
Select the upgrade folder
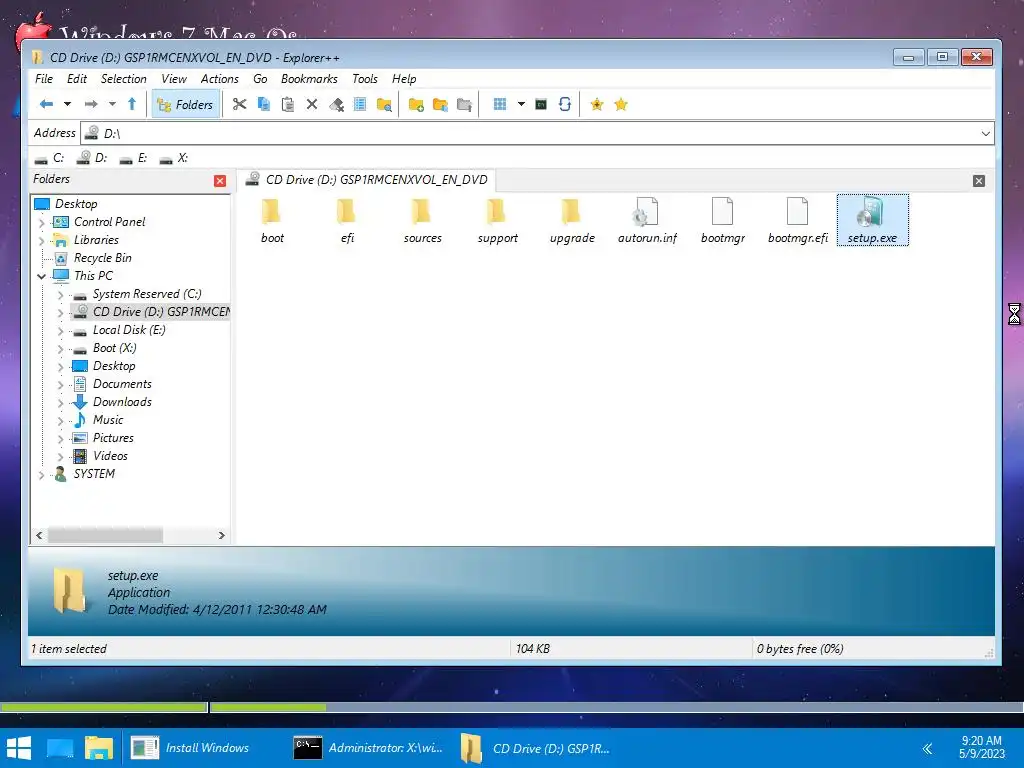pos(572,221)
